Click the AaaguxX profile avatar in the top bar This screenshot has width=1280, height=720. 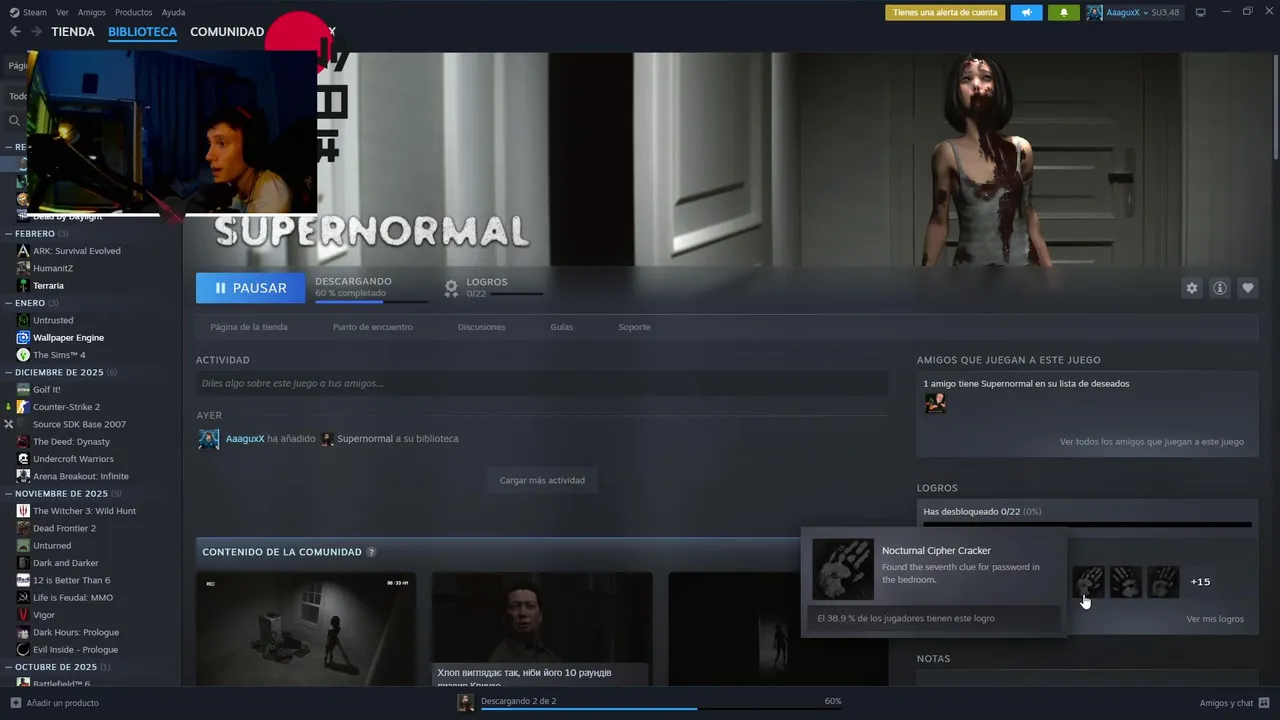pyautogui.click(x=1094, y=12)
